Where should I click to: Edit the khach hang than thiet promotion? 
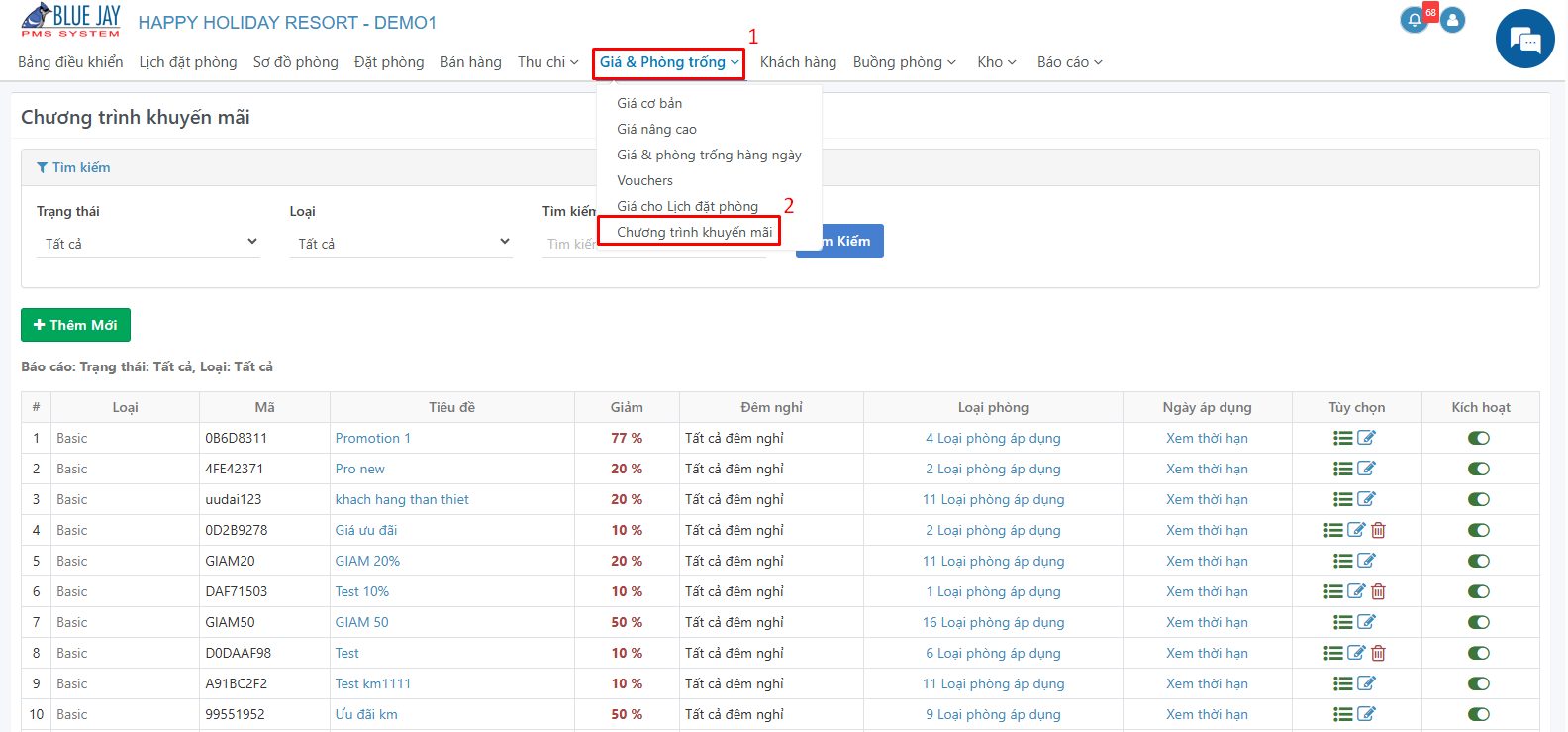[x=1367, y=499]
